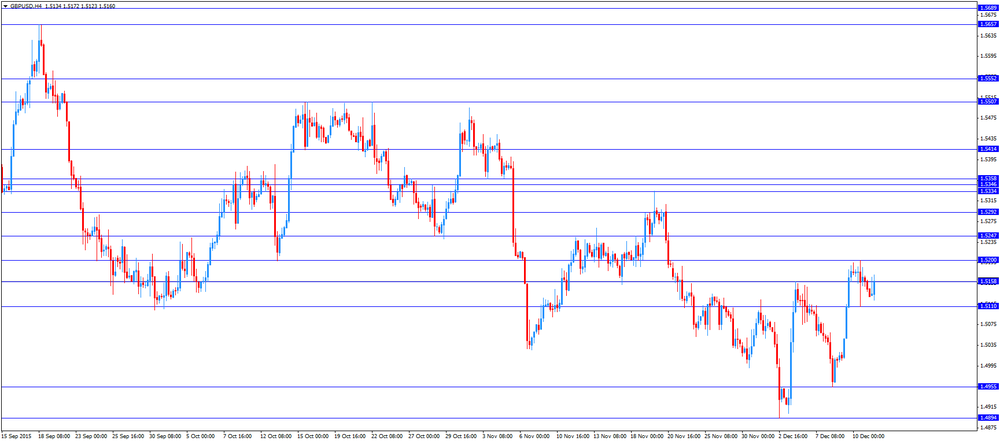Select the 1.5247 horizontal line price label
The image size is (1000, 441).
pyautogui.click(x=988, y=235)
